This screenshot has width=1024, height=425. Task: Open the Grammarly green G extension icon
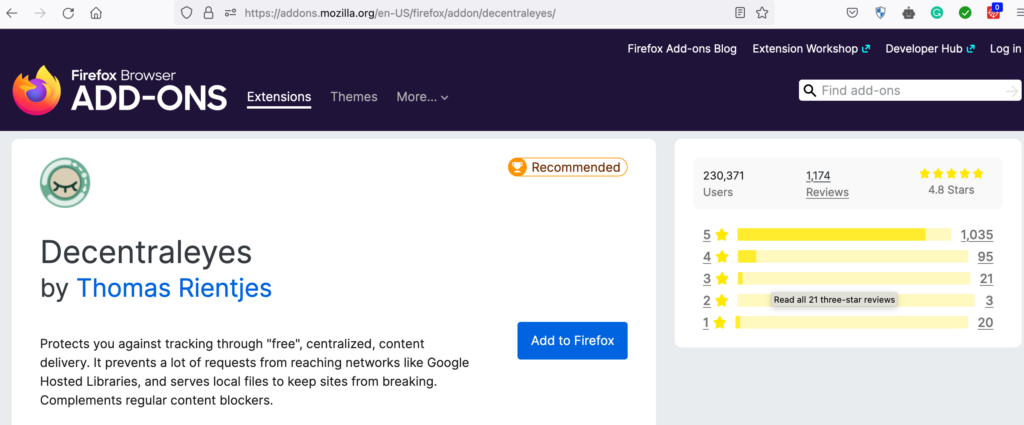[x=936, y=12]
